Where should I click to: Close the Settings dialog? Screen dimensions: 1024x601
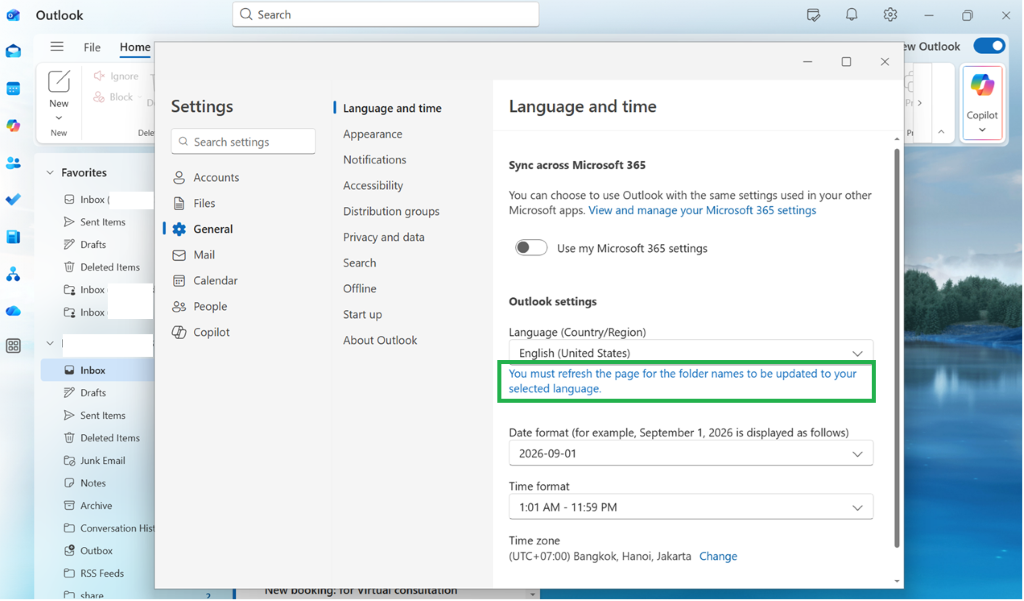click(885, 61)
